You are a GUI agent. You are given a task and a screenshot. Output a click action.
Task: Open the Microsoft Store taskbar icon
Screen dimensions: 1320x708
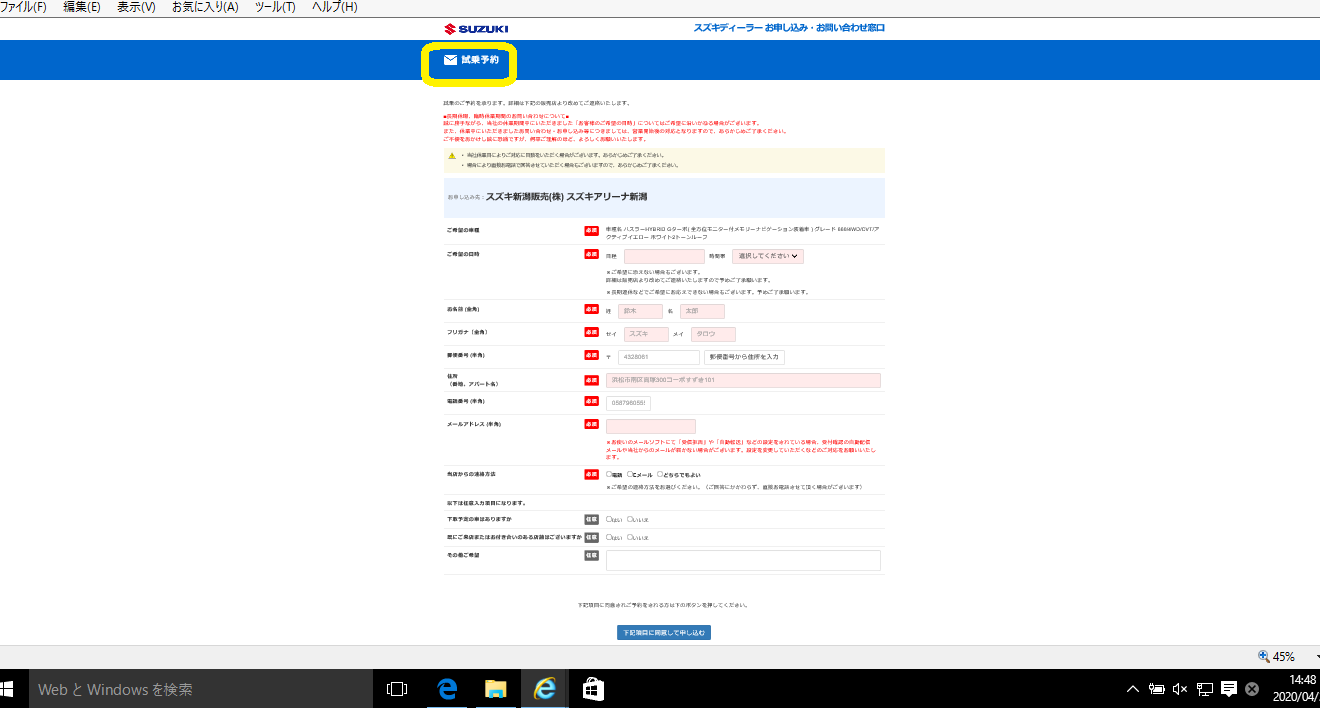592,689
